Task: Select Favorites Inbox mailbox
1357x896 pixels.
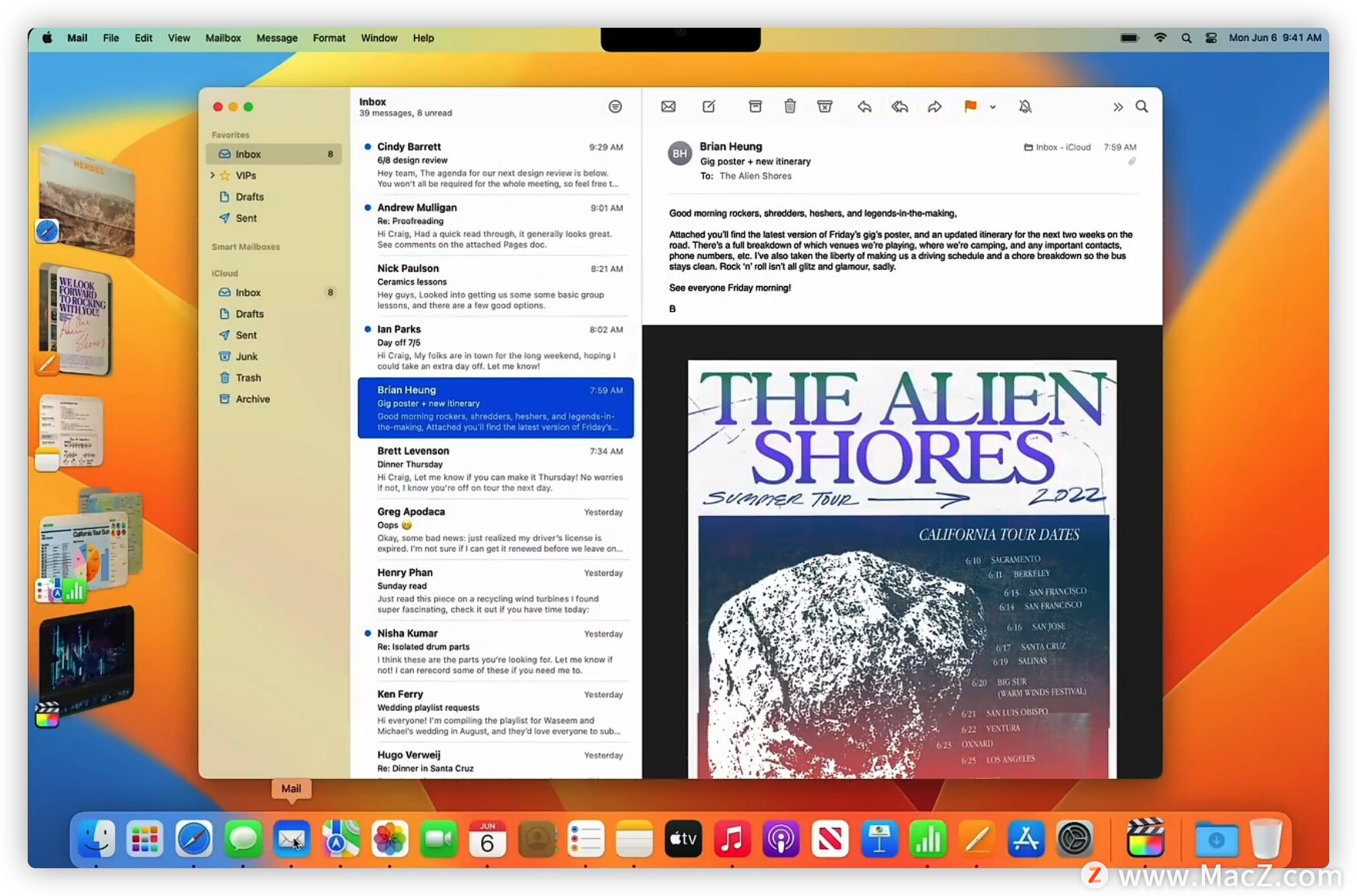Action: point(274,153)
